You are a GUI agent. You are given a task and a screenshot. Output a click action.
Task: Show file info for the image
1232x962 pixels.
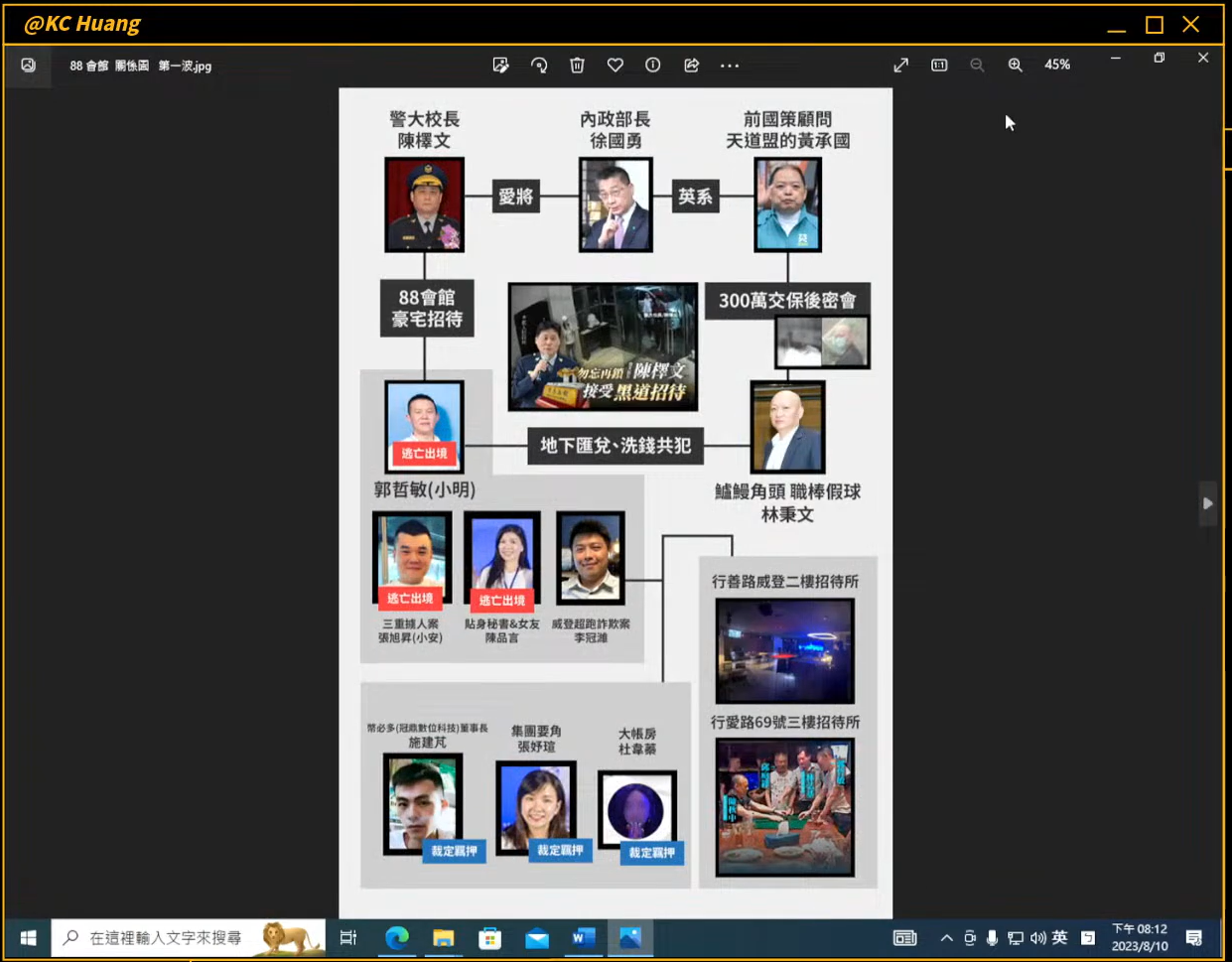652,66
